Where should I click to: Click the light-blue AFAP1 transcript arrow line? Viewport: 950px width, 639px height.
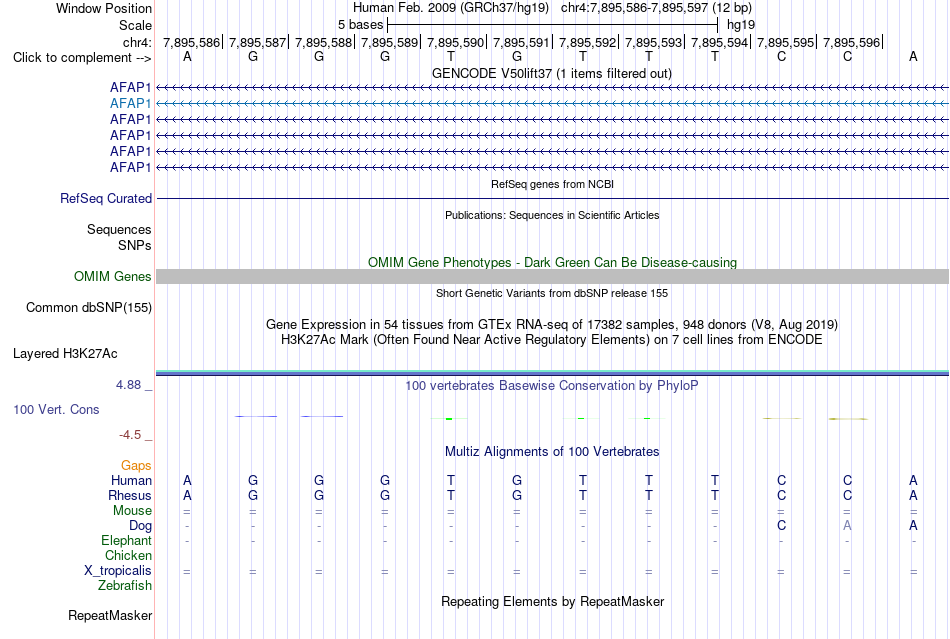pos(552,104)
